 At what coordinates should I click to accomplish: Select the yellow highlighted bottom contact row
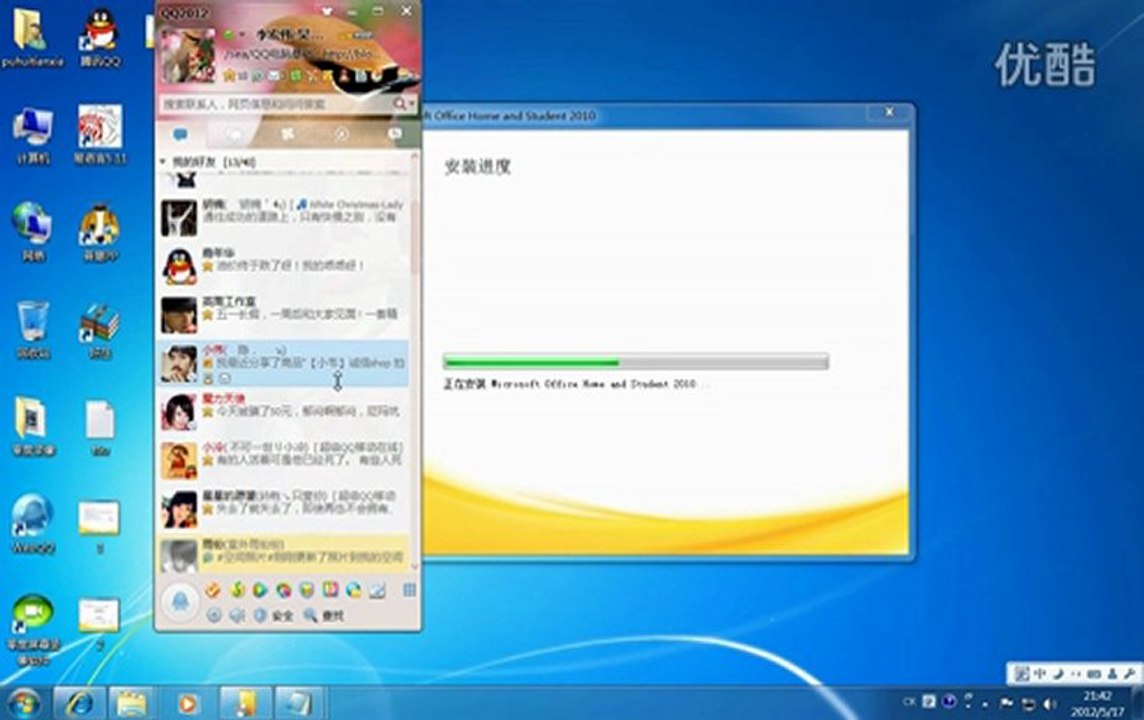283,554
